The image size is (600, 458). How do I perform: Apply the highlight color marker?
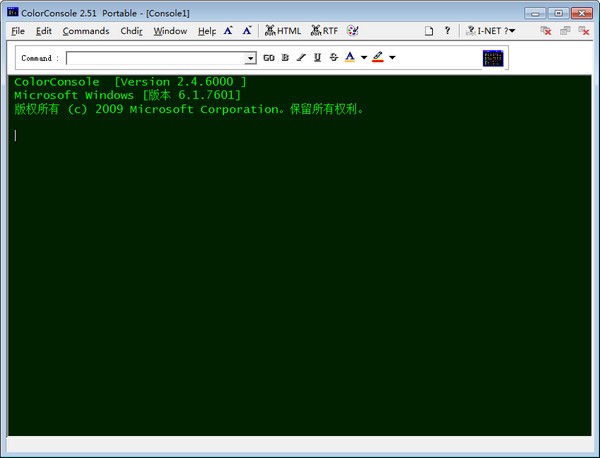point(378,58)
